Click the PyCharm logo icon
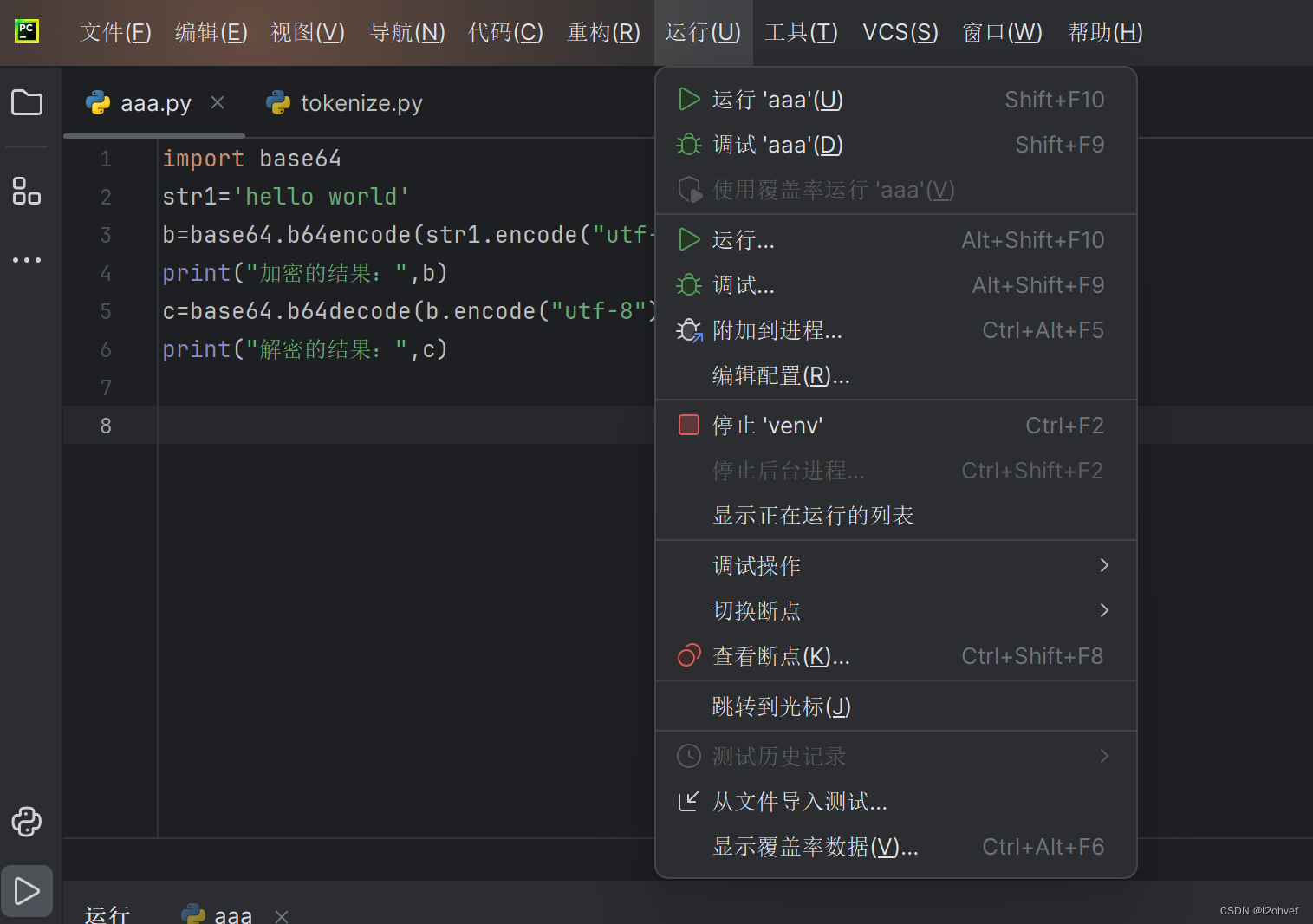This screenshot has width=1313, height=924. 26,31
